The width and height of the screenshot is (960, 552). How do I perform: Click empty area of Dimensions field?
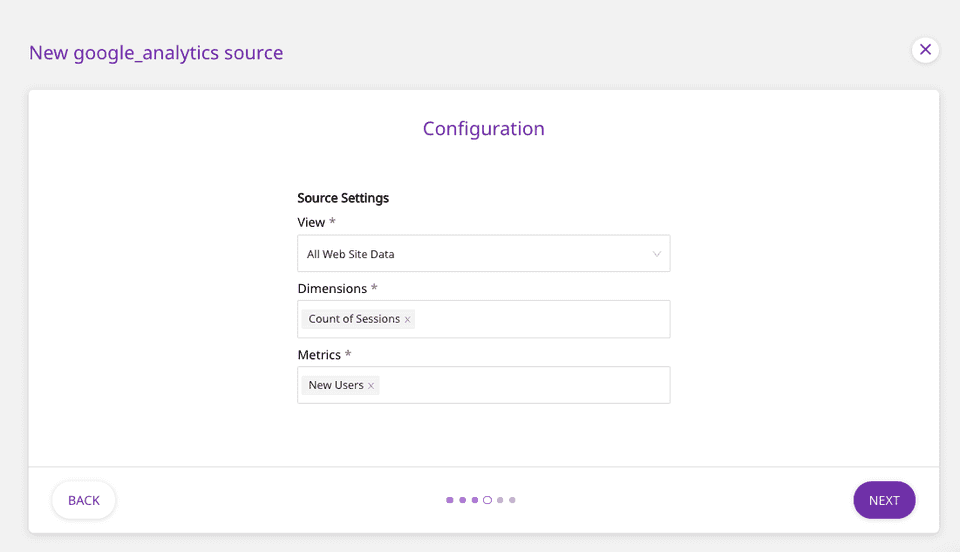tap(540, 320)
